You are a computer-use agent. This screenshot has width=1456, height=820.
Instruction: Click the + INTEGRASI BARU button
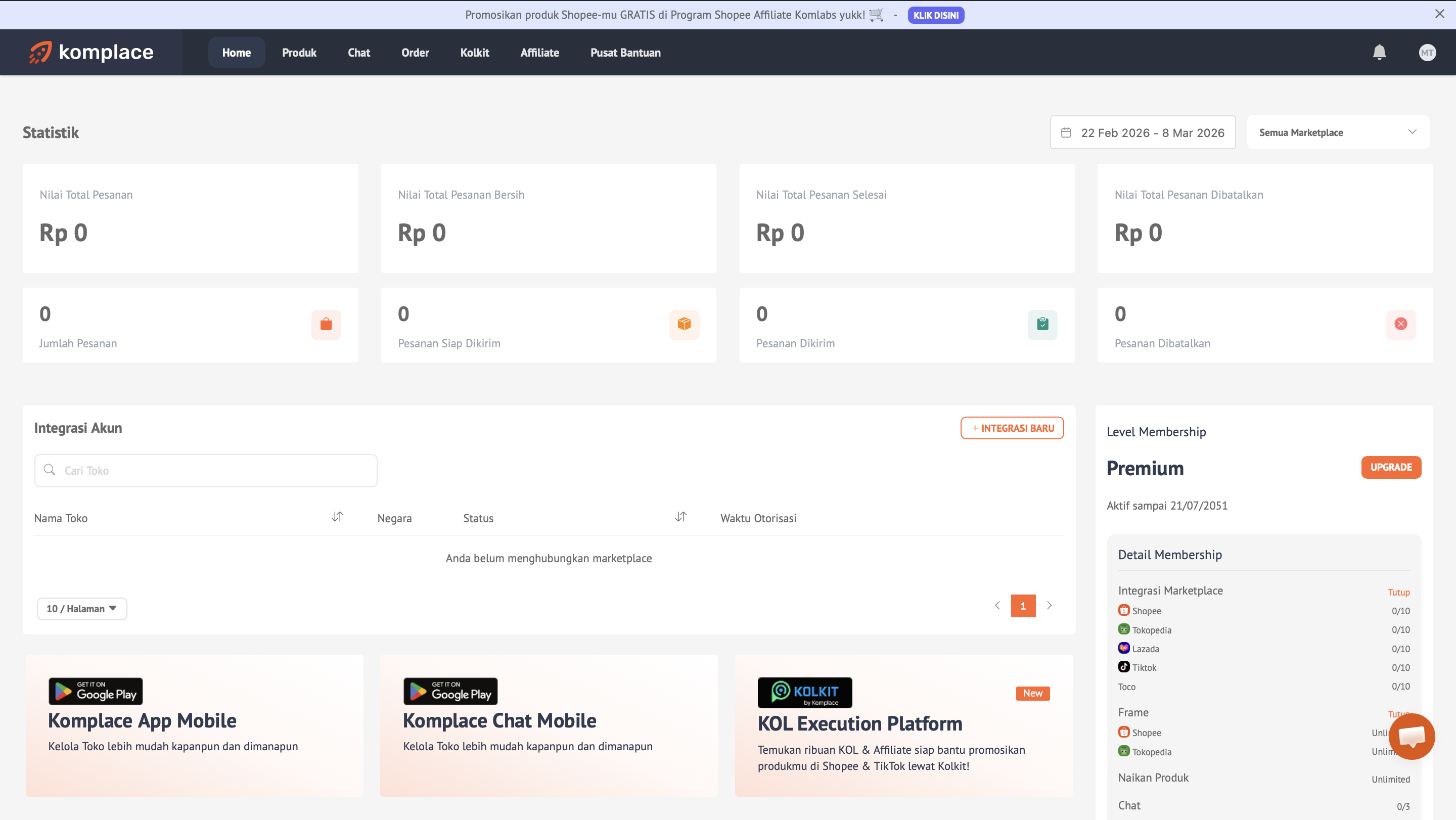click(x=1012, y=428)
